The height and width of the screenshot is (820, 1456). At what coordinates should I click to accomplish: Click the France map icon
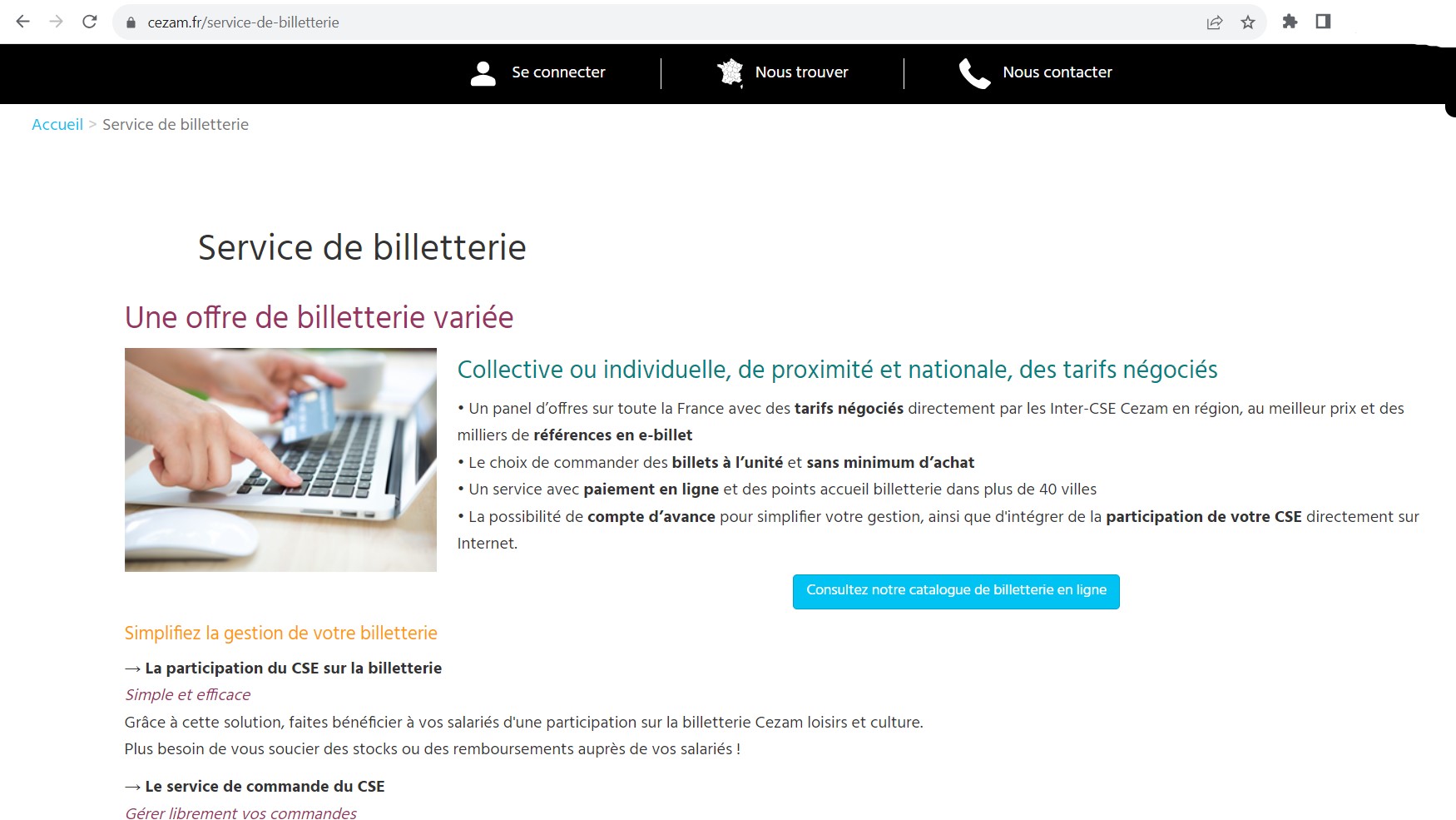(730, 72)
